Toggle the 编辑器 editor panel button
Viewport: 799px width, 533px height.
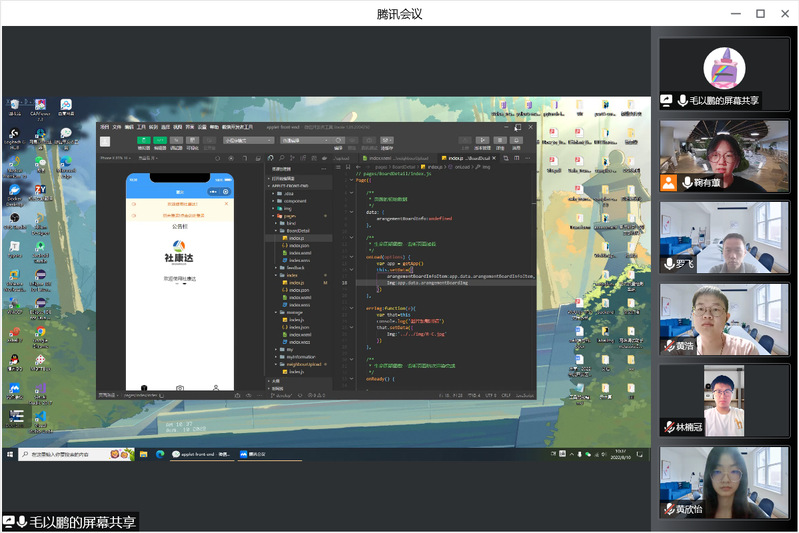(x=160, y=141)
